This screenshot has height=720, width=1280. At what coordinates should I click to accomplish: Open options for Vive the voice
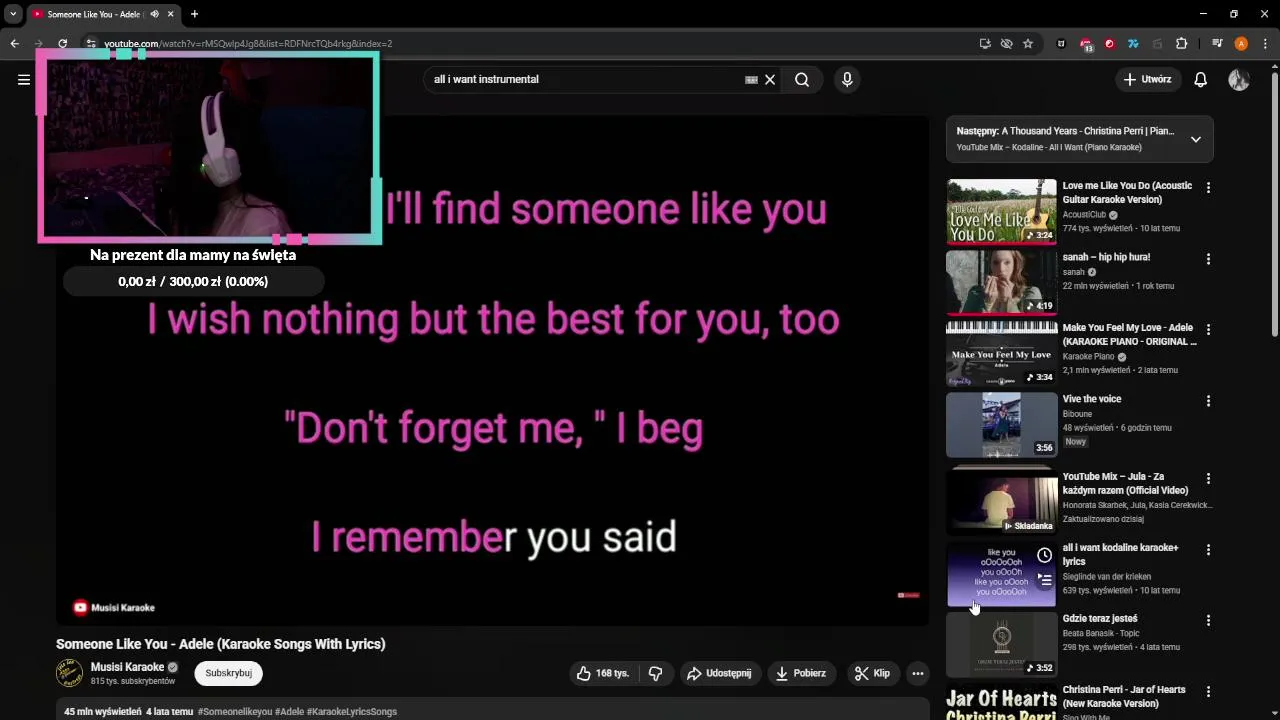1208,401
